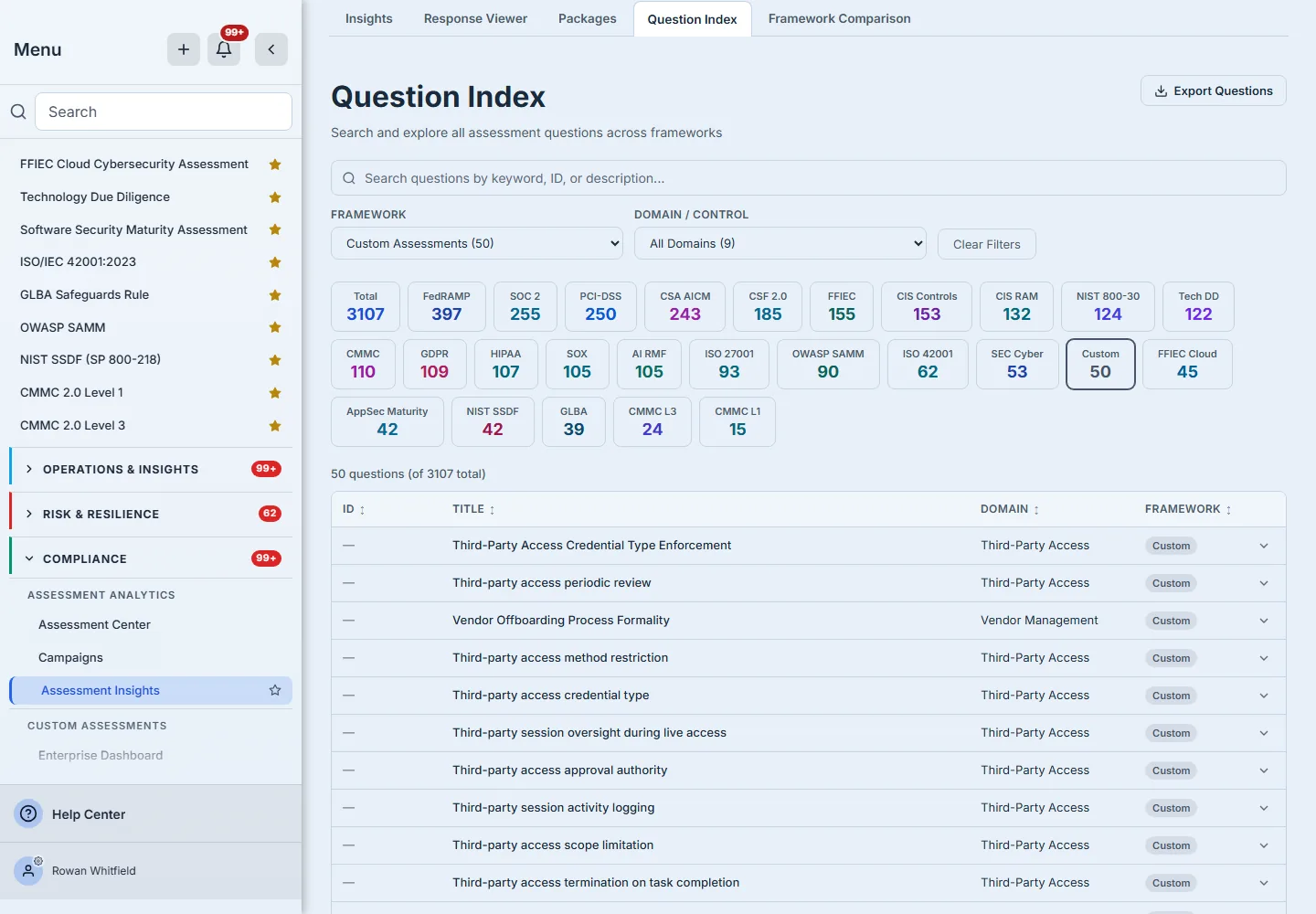This screenshot has height=914, width=1316.
Task: Collapse the sidebar with the back chevron
Action: click(271, 49)
